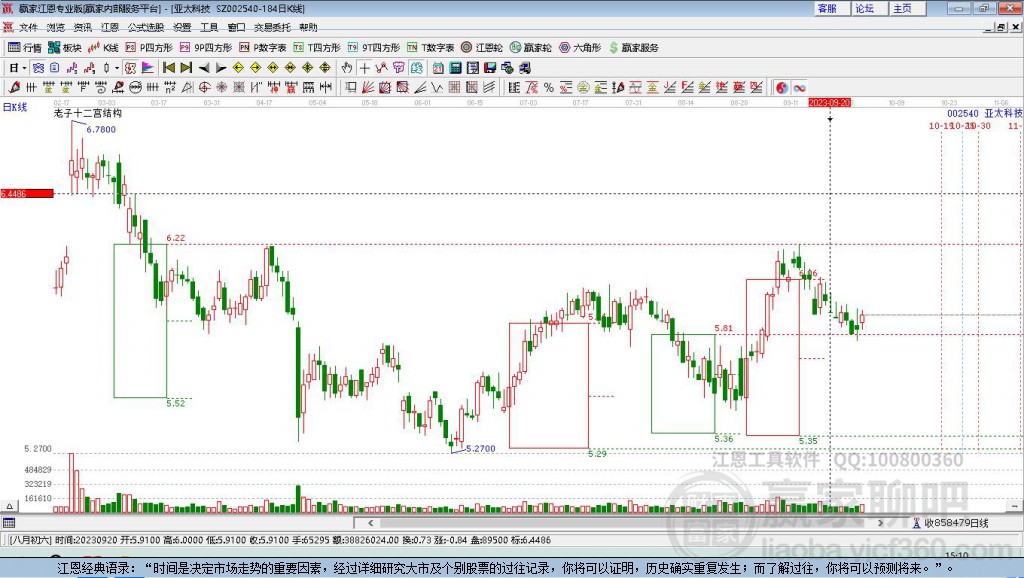Click the red floppy disk save icon
Image resolution: width=1024 pixels, height=578 pixels.
point(490,68)
